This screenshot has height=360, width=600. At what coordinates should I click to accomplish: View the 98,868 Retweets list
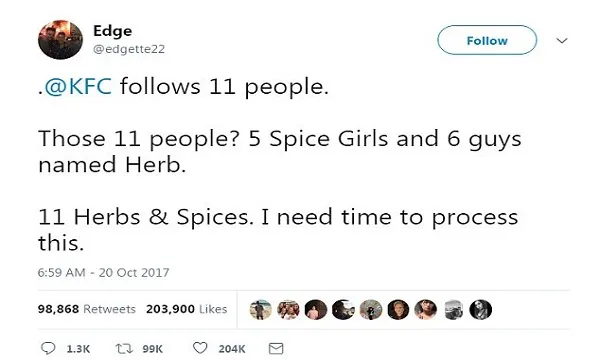[86, 309]
